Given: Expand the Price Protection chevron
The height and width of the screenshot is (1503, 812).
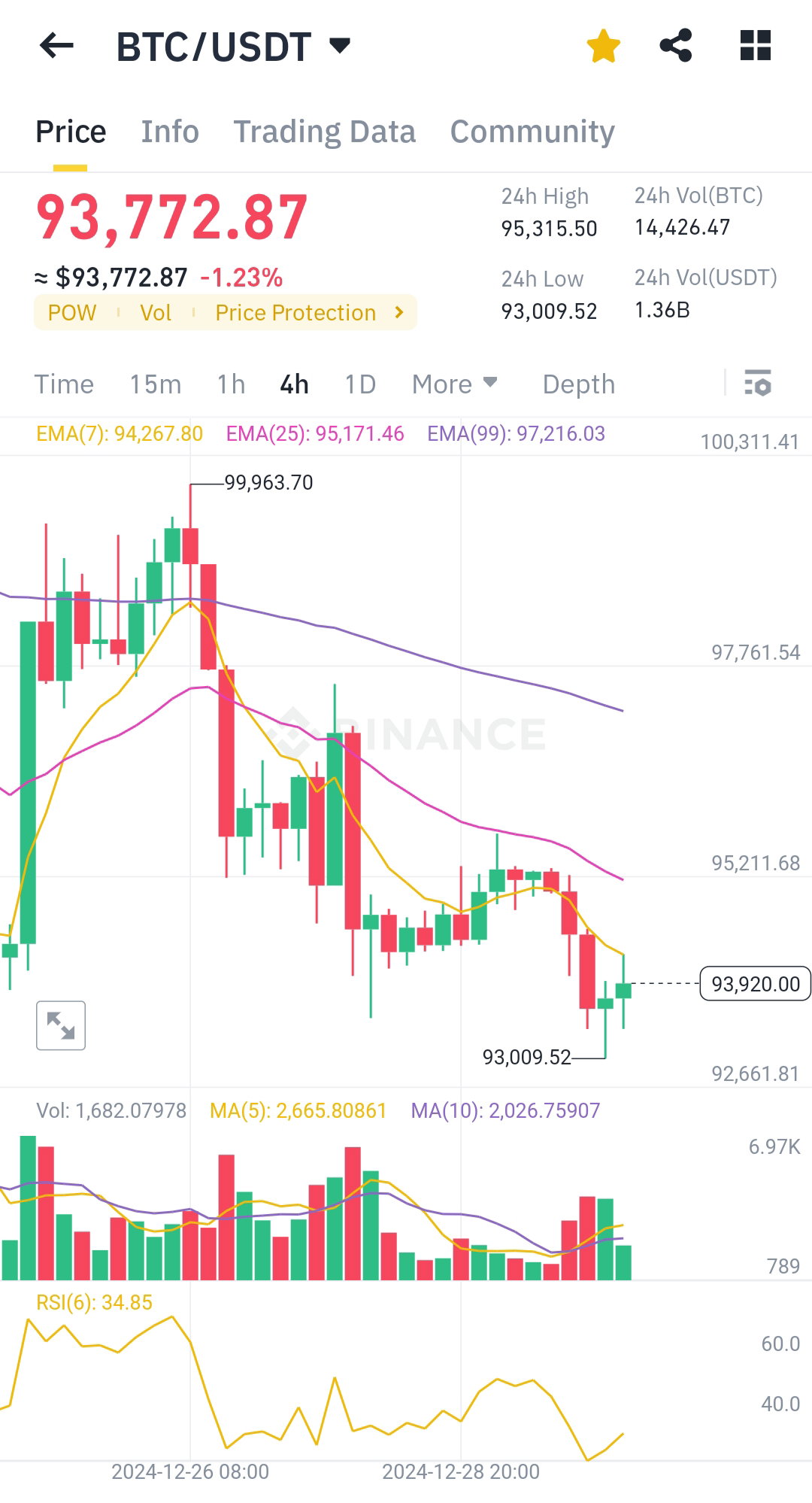Looking at the screenshot, I should (x=400, y=312).
